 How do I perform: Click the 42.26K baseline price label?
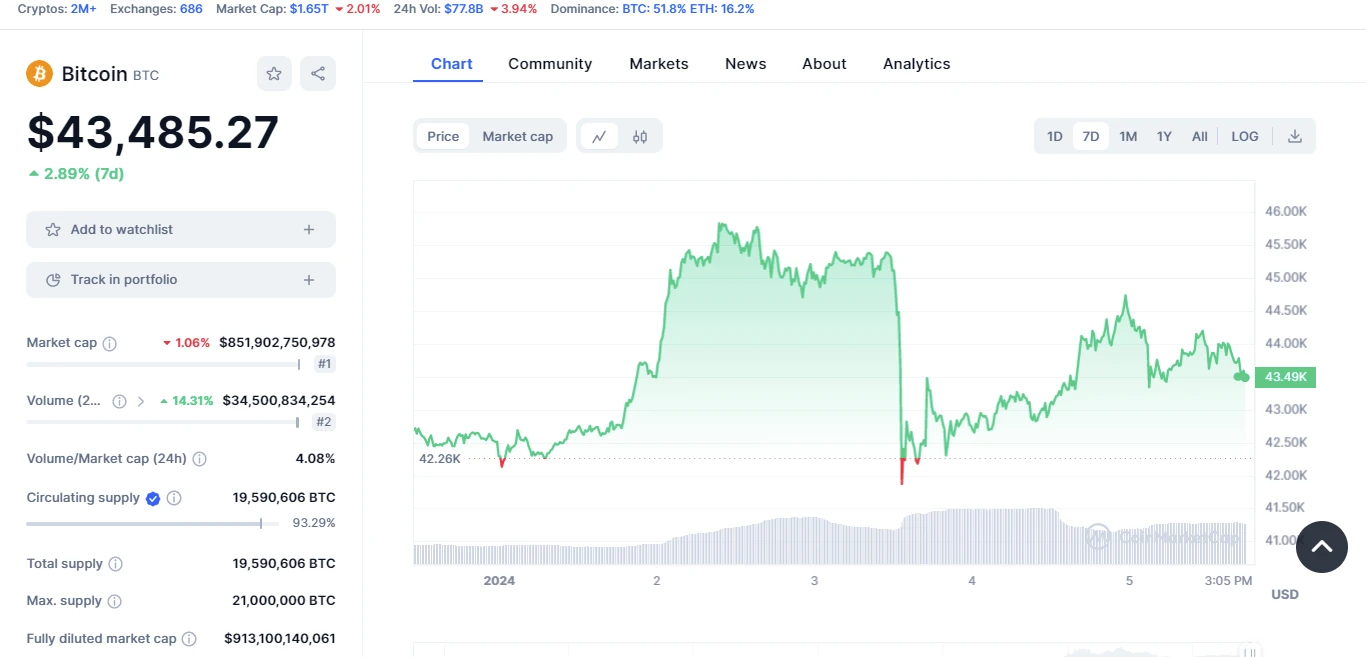tap(440, 459)
